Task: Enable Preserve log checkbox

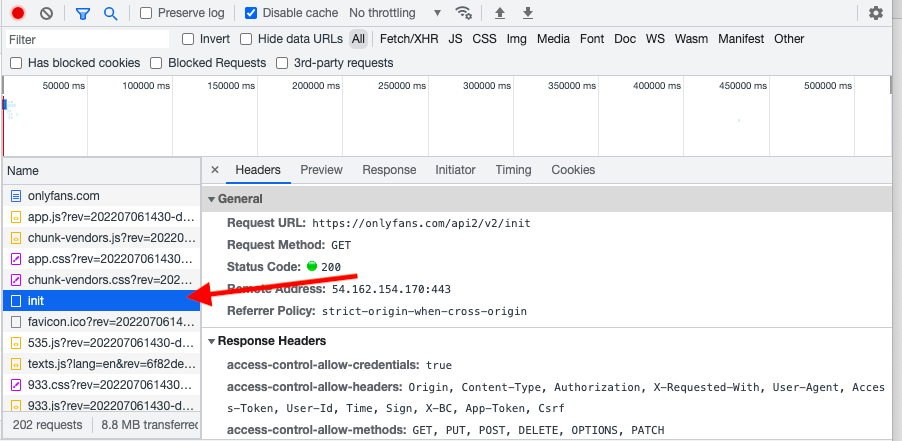Action: [x=146, y=13]
